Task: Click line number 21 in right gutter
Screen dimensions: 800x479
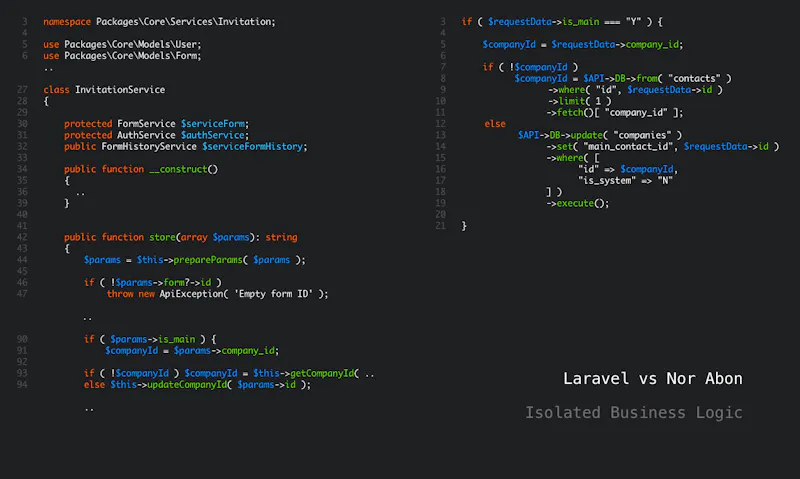Action: click(440, 226)
